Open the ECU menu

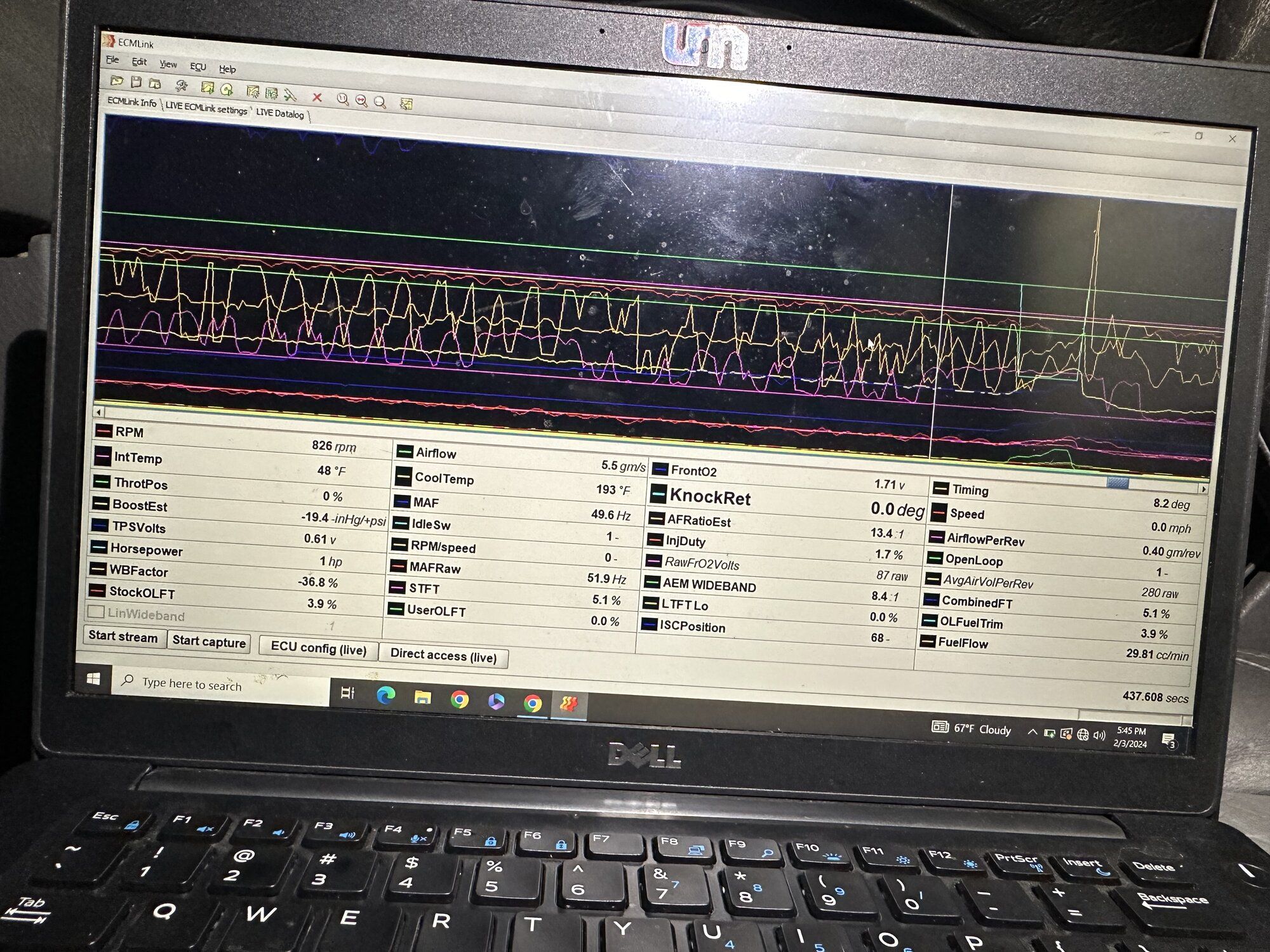pyautogui.click(x=197, y=67)
